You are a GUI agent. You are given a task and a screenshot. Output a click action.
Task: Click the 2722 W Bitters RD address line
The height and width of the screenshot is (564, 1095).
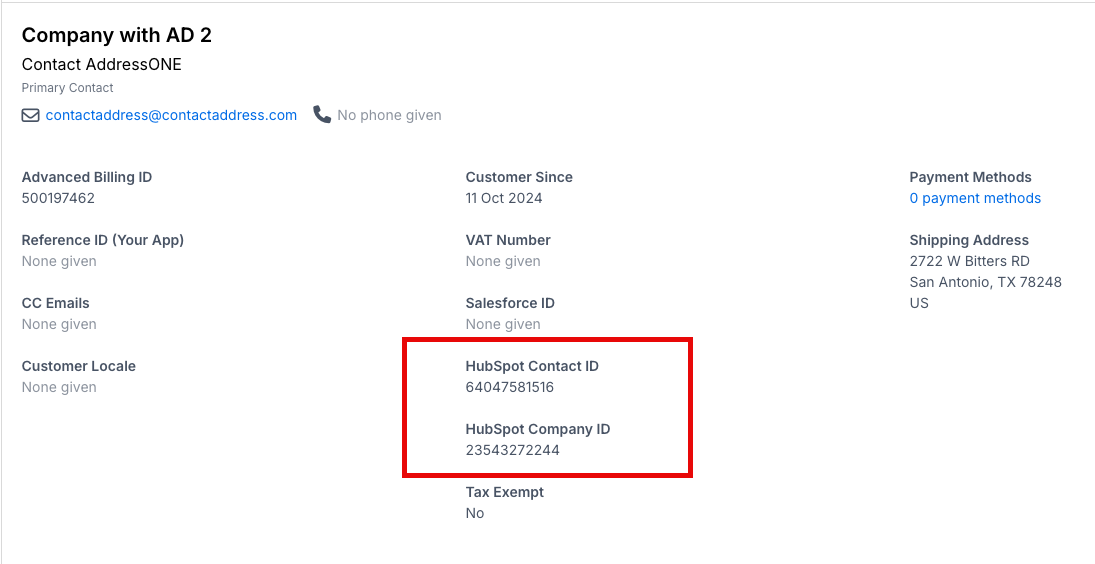[969, 261]
